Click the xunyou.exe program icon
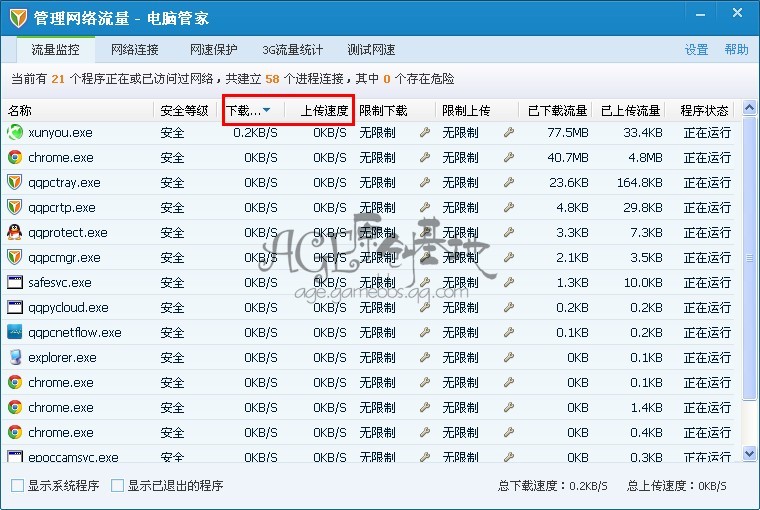 point(15,132)
